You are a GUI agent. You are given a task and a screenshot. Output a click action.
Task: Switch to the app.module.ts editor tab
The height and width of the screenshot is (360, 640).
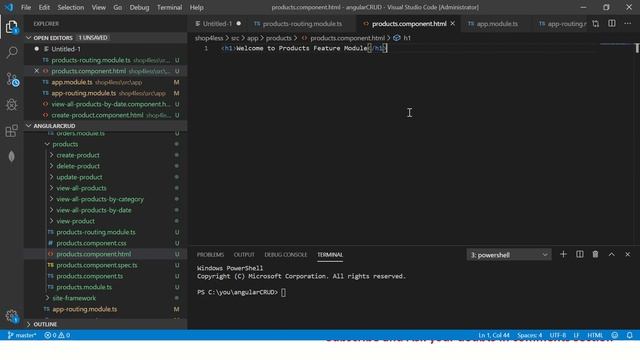click(x=497, y=24)
